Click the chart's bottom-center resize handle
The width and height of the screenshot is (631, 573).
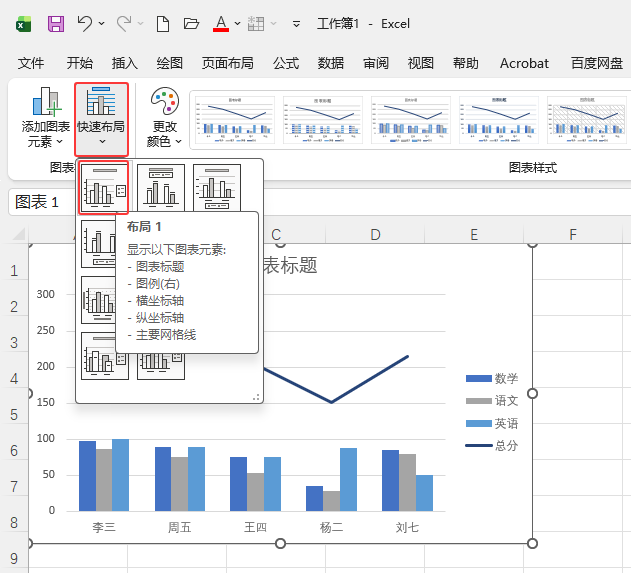pyautogui.click(x=280, y=544)
